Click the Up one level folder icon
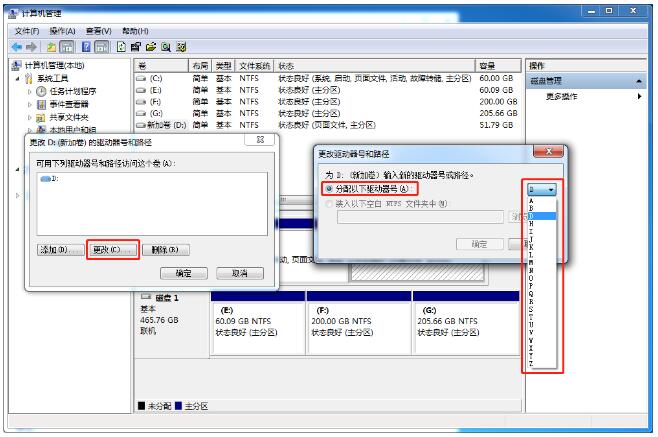The height and width of the screenshot is (437, 658). (x=52, y=47)
